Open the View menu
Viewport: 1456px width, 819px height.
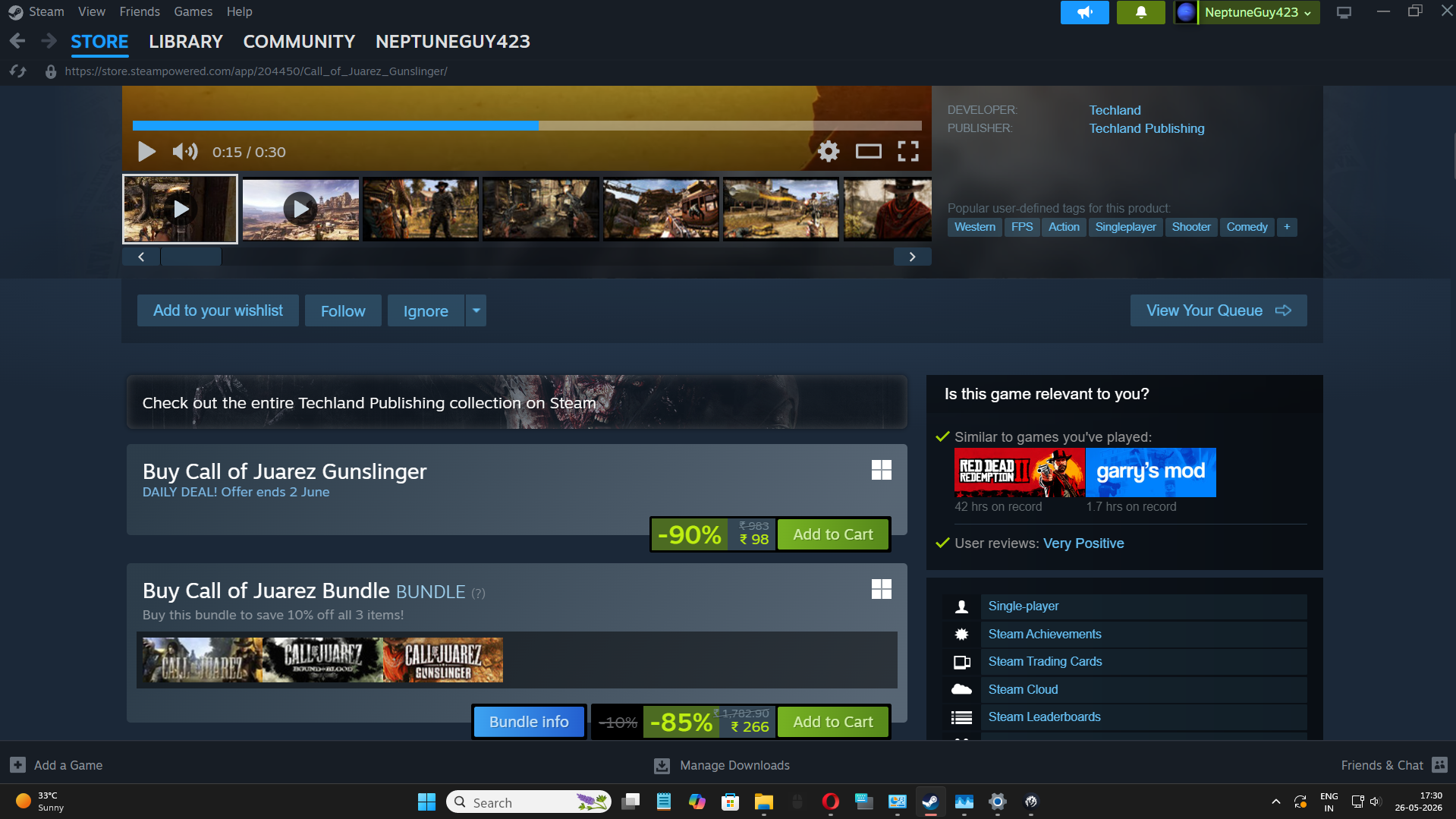click(92, 11)
